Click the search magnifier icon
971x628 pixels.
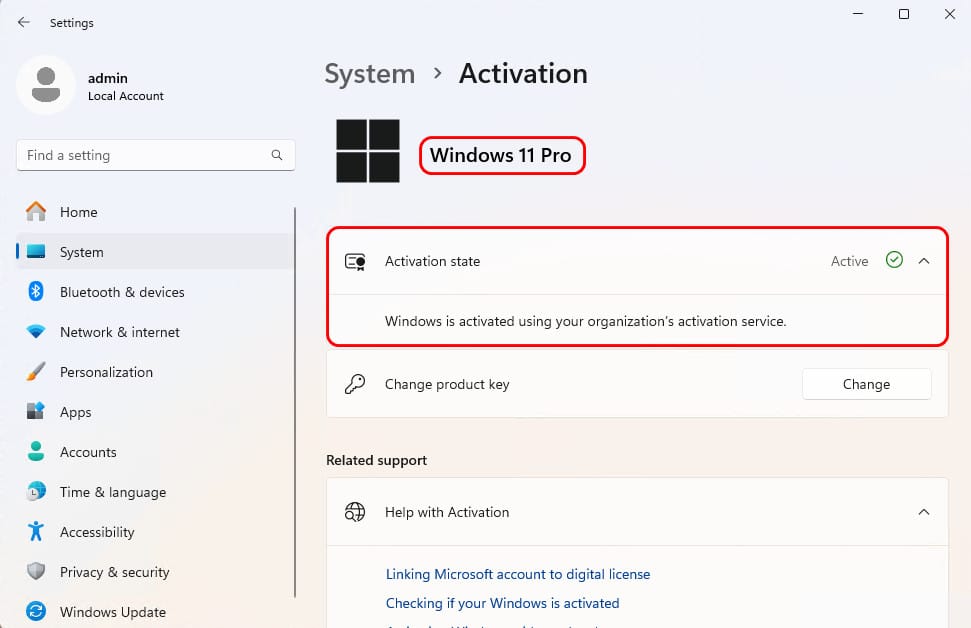click(x=277, y=155)
